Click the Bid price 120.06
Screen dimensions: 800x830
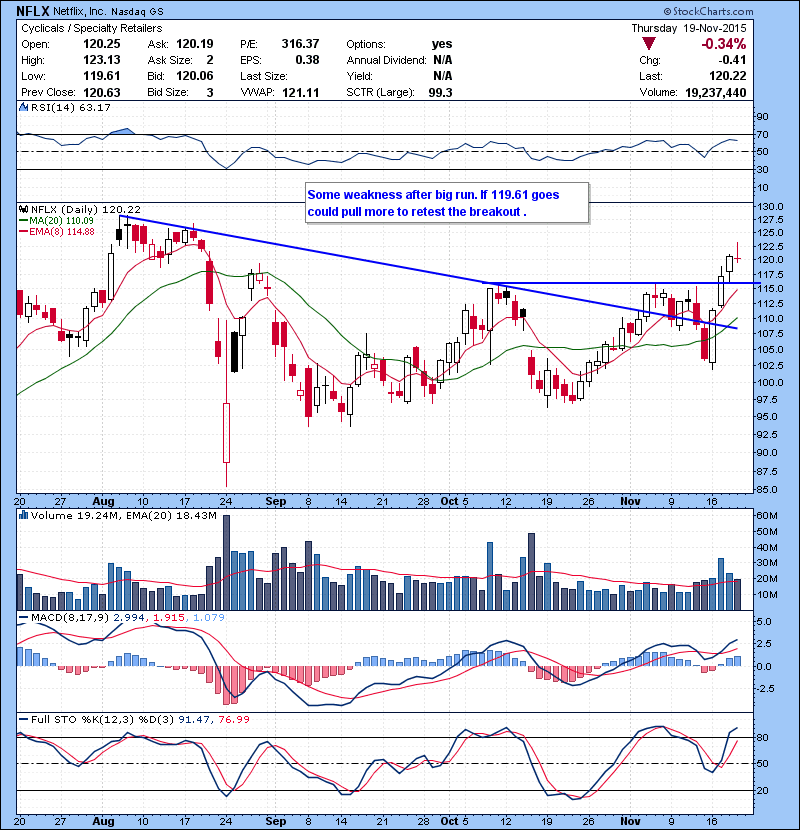click(x=195, y=76)
